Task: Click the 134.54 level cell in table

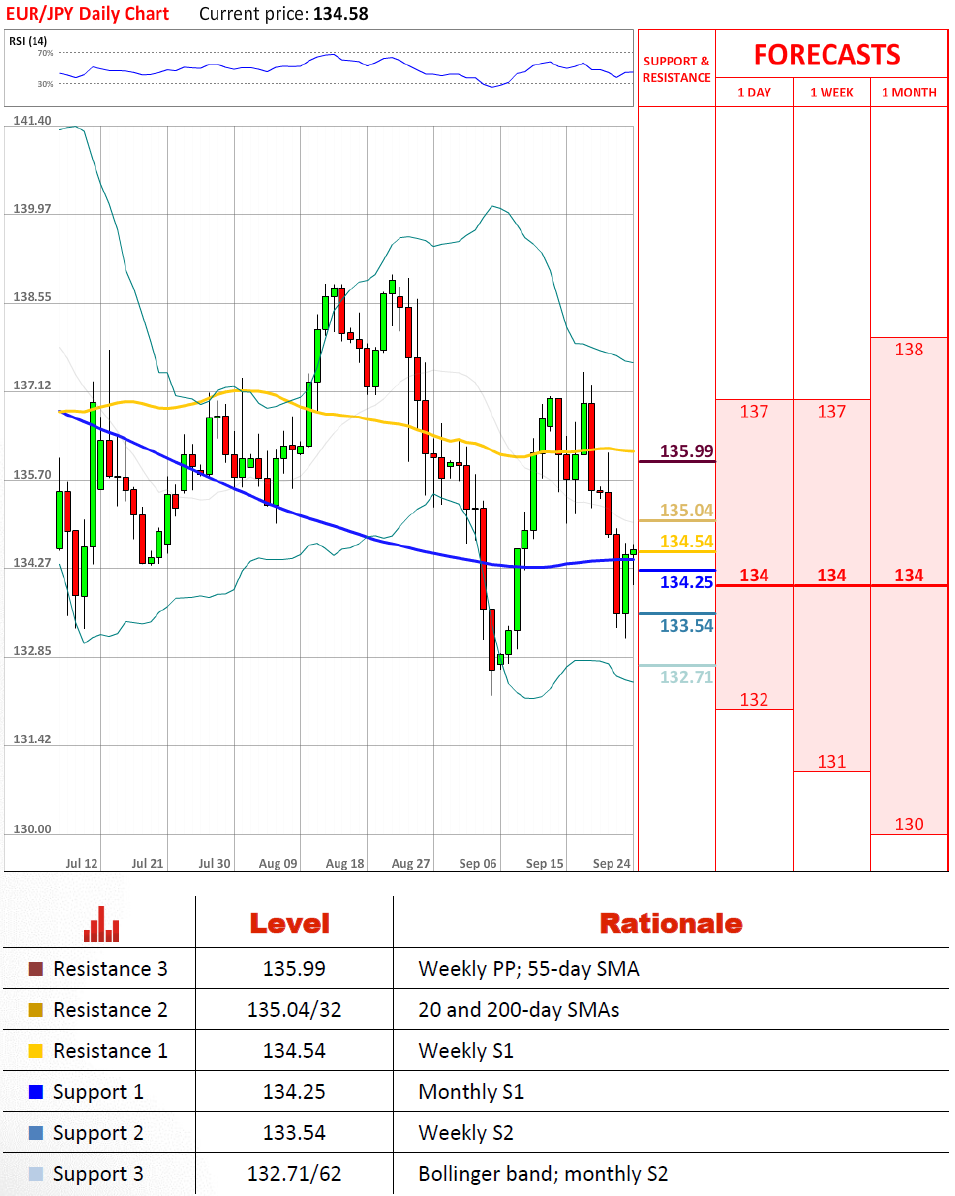Action: [x=294, y=1051]
